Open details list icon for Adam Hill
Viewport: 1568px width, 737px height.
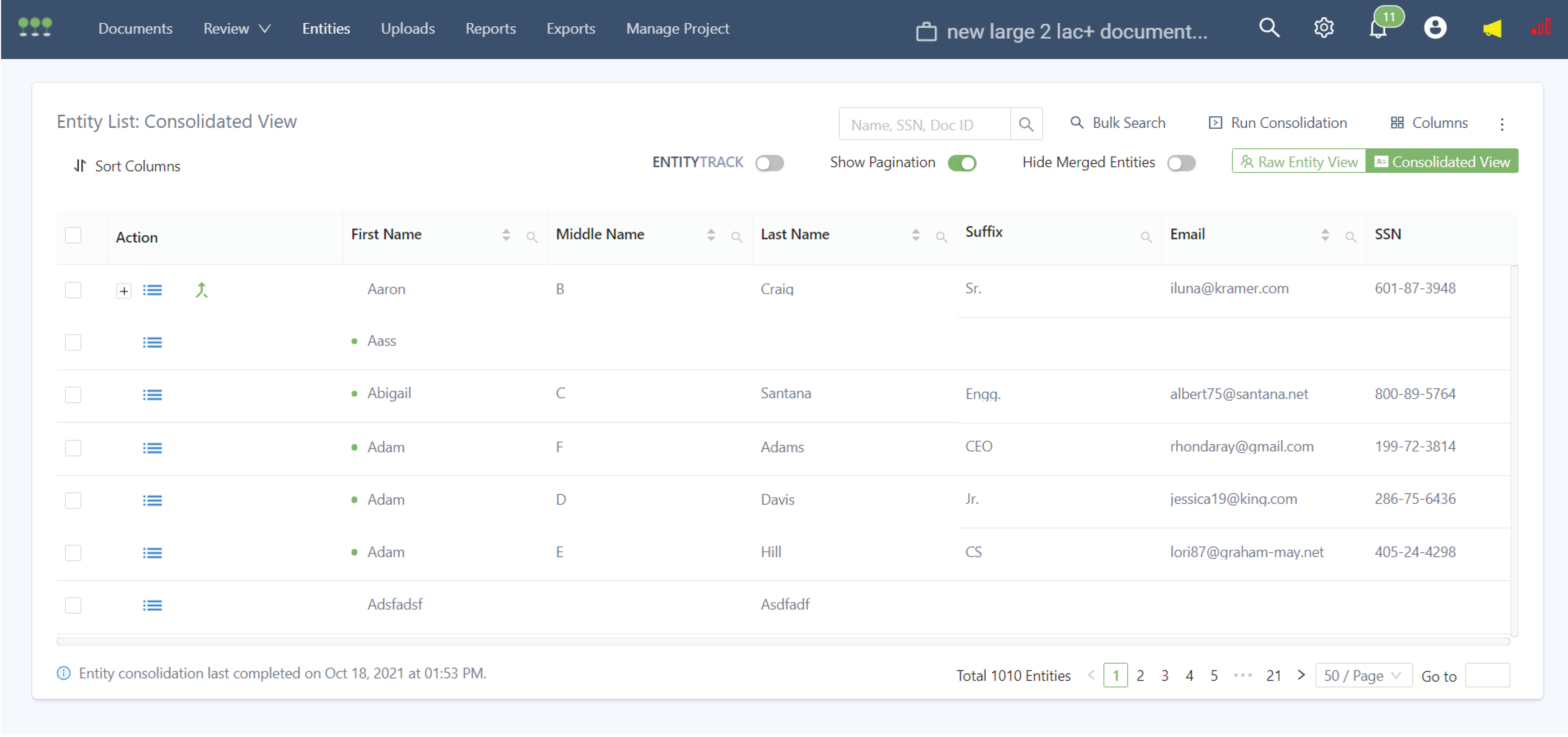[x=152, y=553]
